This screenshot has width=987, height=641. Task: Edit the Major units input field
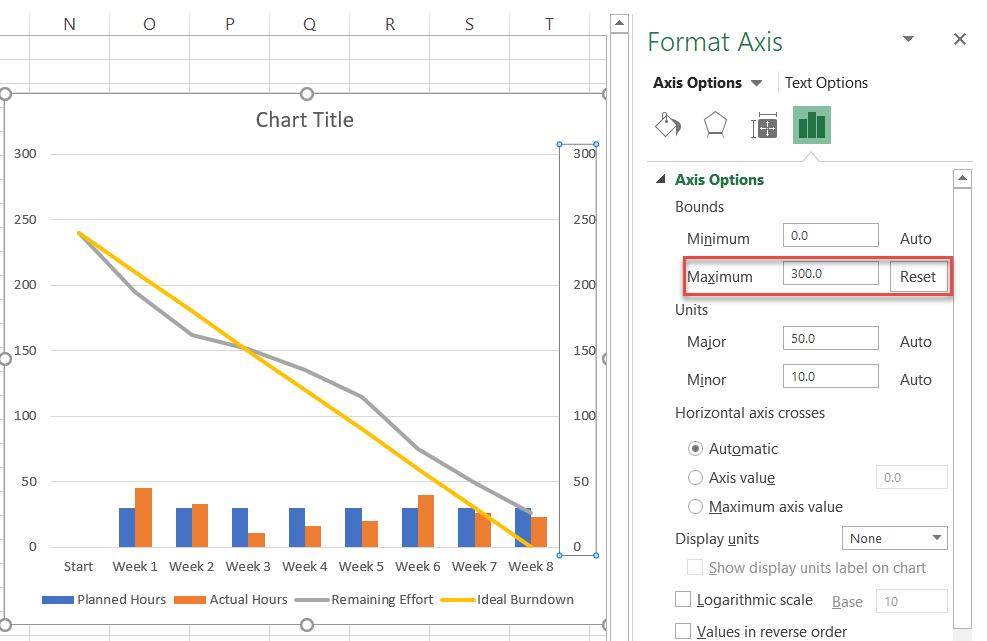pyautogui.click(x=830, y=339)
